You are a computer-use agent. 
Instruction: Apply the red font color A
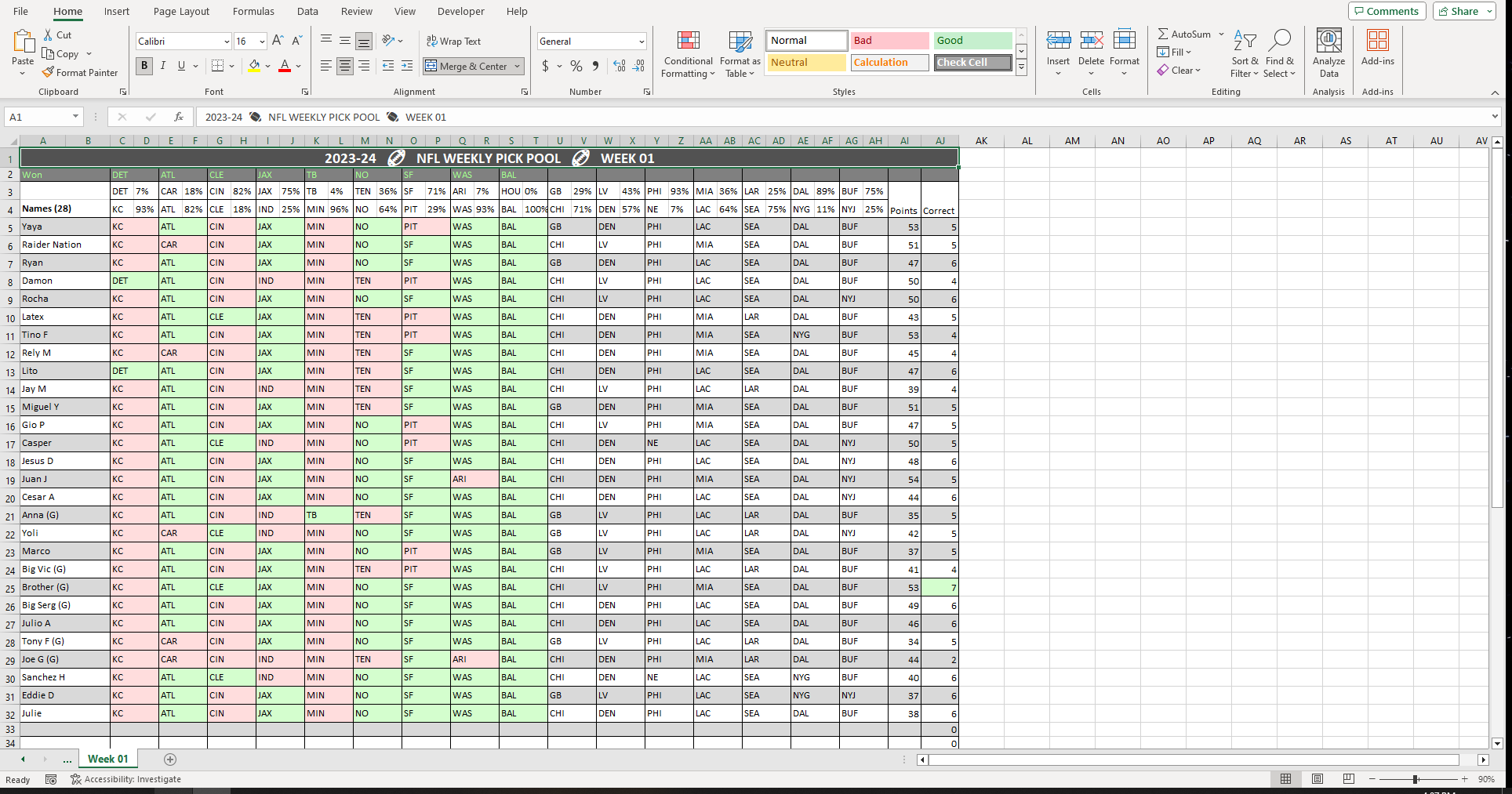(285, 66)
